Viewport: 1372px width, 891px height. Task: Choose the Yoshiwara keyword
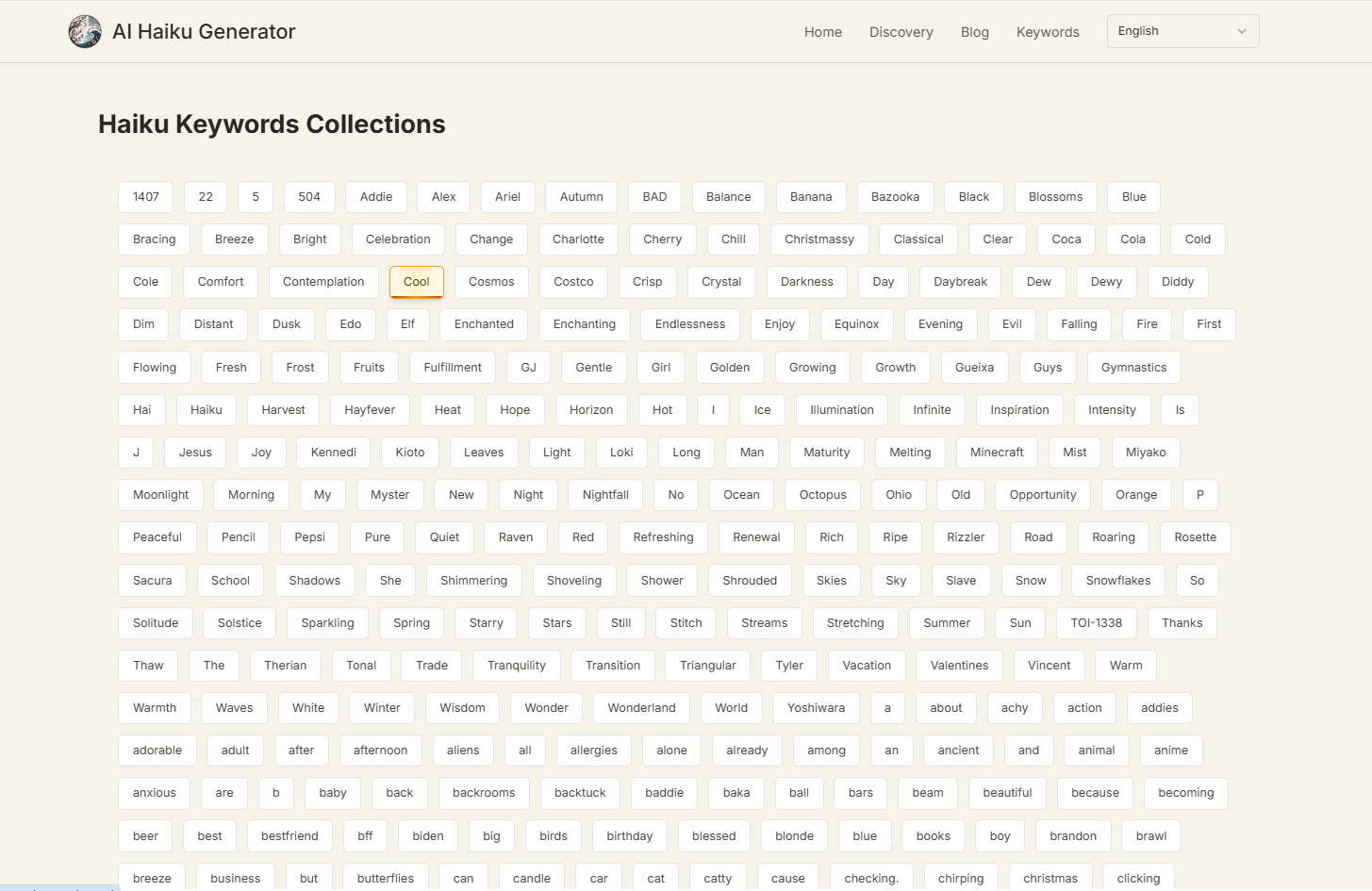click(x=816, y=708)
